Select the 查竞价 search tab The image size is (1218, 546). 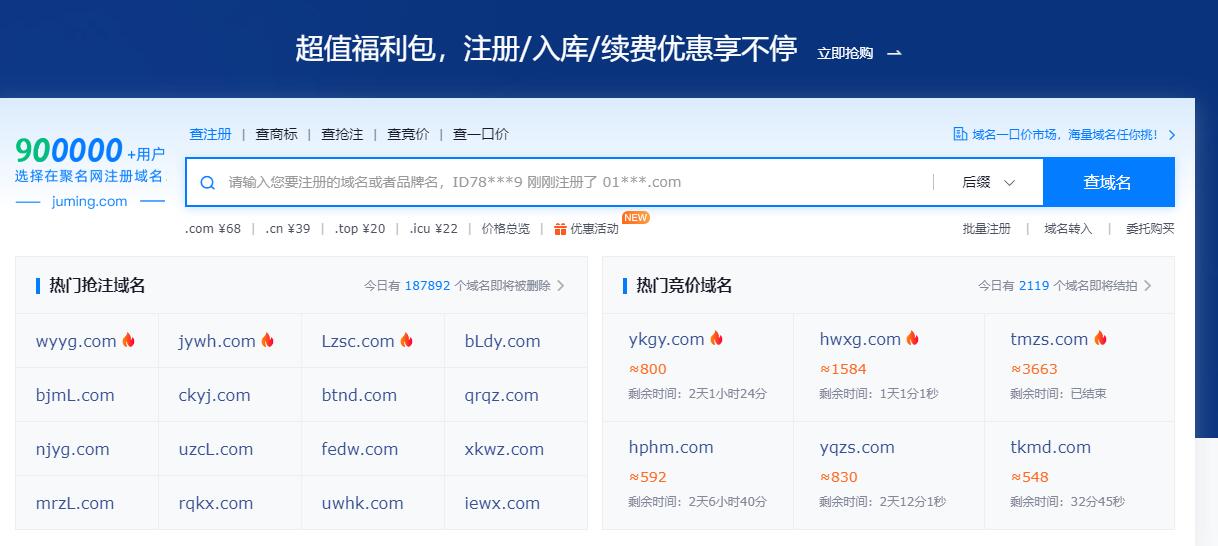pos(408,134)
